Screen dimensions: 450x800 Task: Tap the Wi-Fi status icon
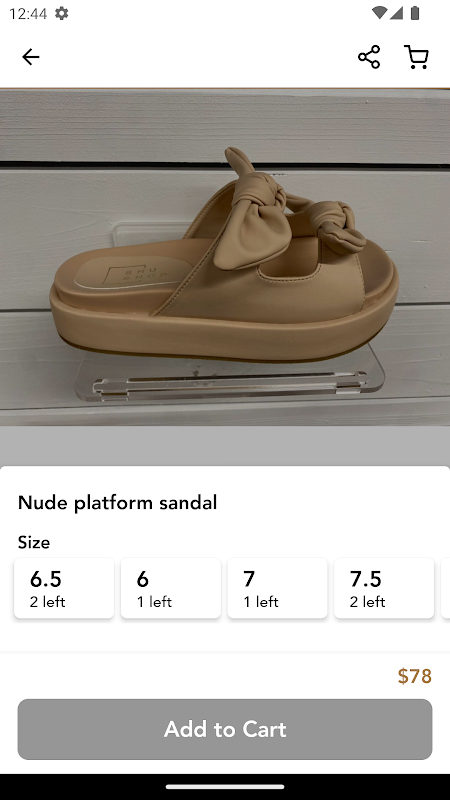pos(379,13)
